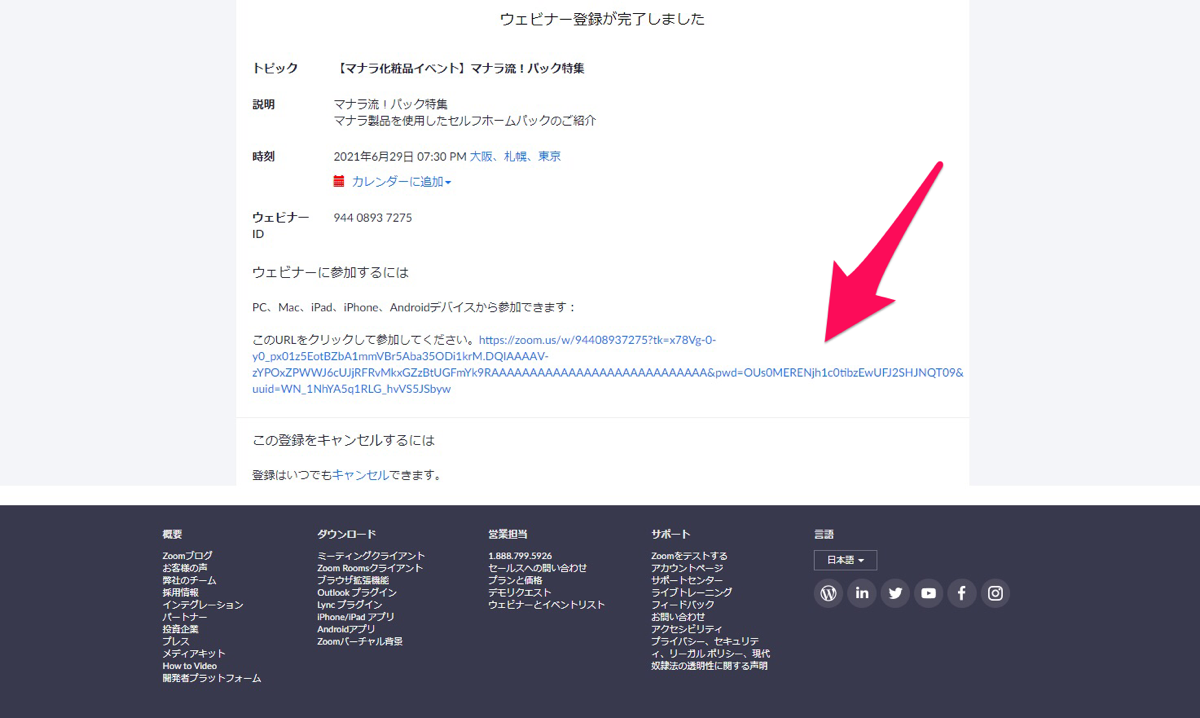Open the How to Video footer link
This screenshot has height=718, width=1200.
tap(190, 666)
